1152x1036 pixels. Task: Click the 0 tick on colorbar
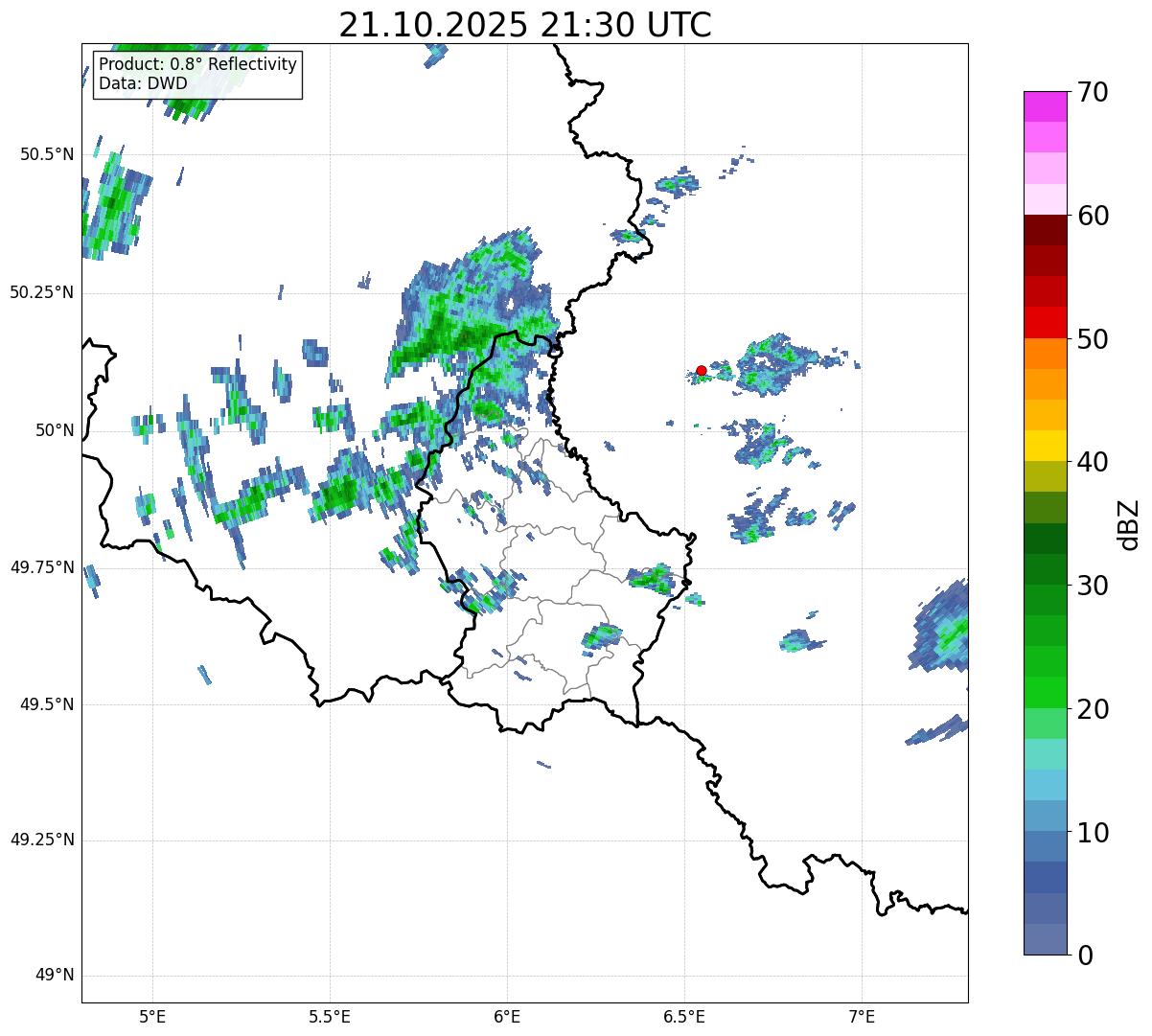pyautogui.click(x=1086, y=955)
